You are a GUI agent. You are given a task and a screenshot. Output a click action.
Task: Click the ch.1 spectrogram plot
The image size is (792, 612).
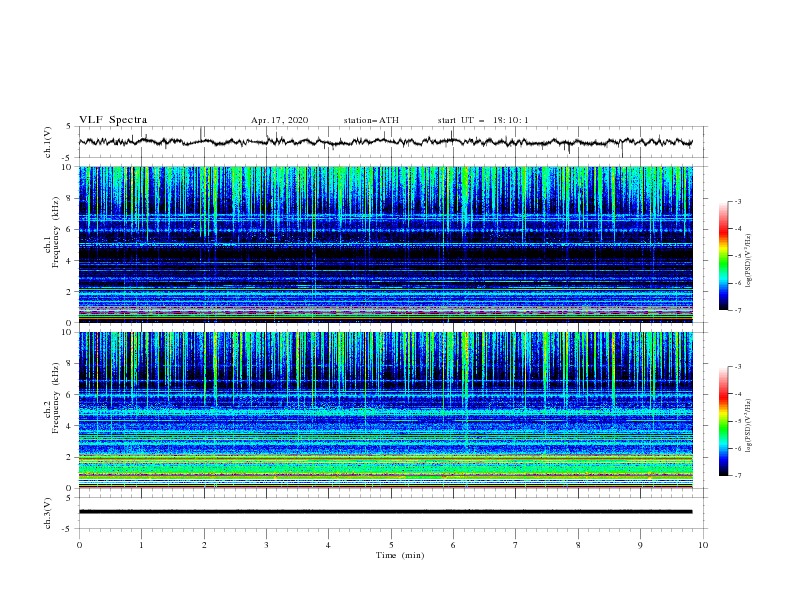386,244
